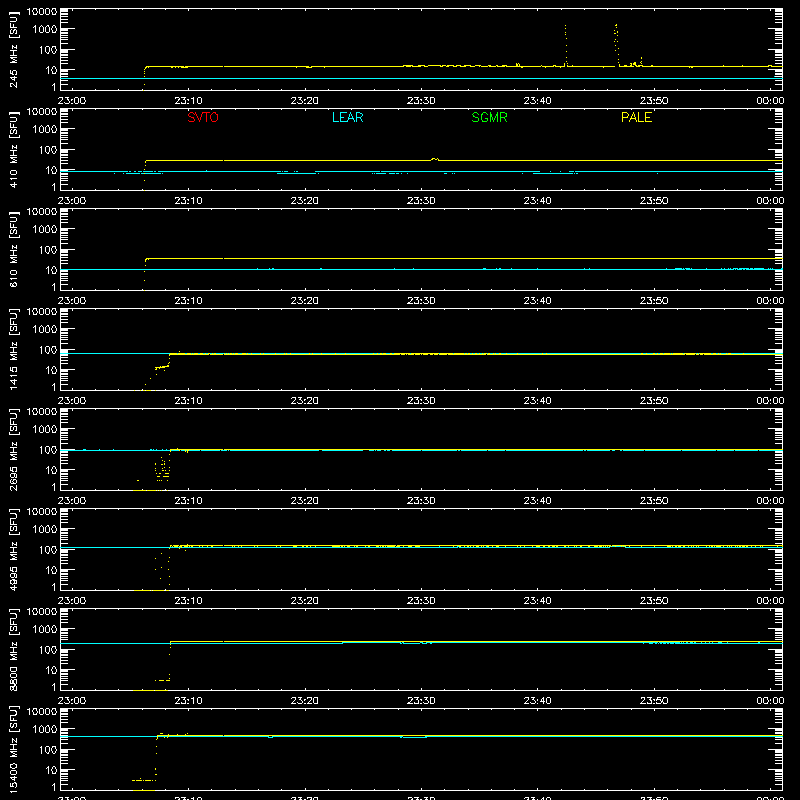Select the '1415 MHz [SFU]' axis title
This screenshot has height=800, width=800.
(x=13, y=349)
